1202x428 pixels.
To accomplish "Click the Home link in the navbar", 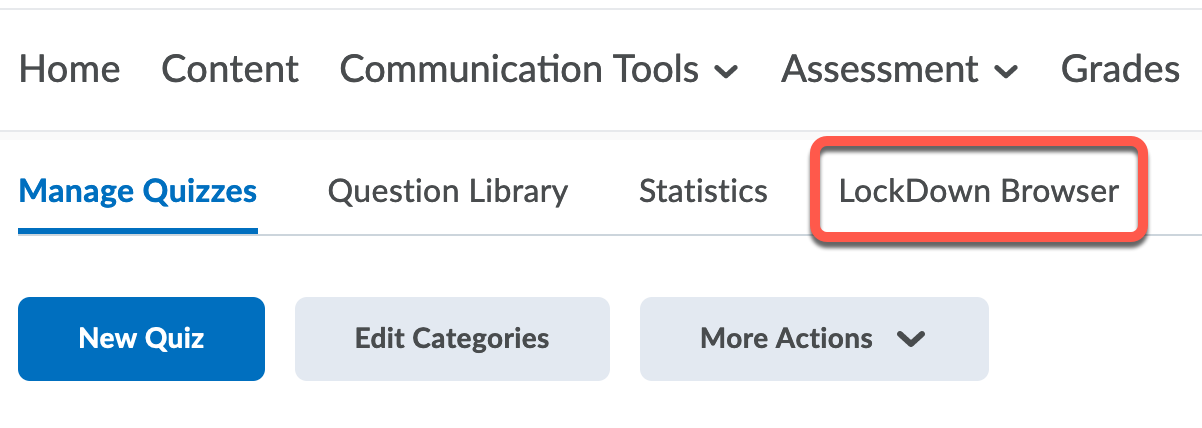I will click(70, 69).
